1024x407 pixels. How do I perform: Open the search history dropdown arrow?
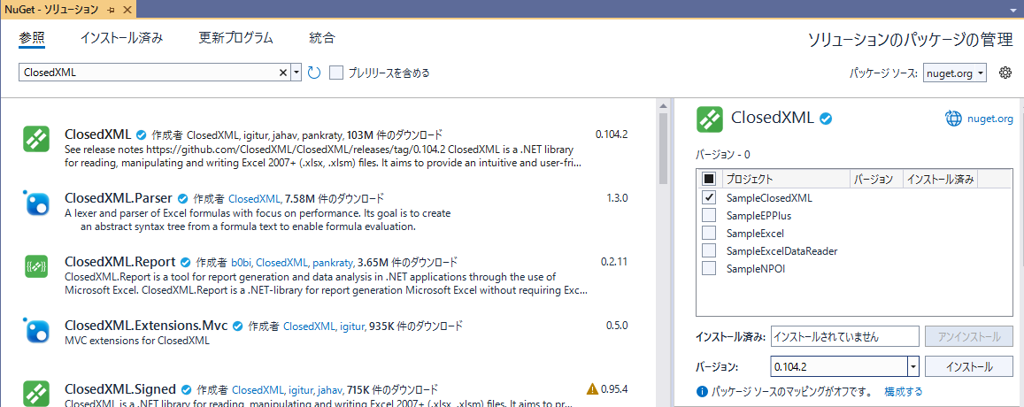(x=296, y=73)
